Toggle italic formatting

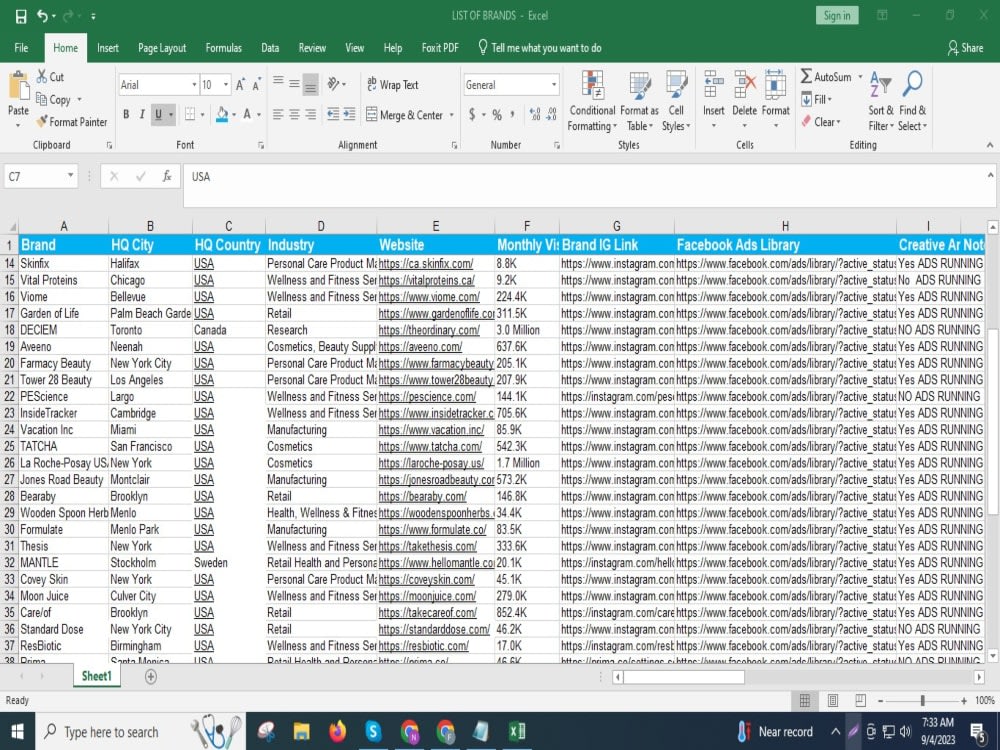[142, 115]
